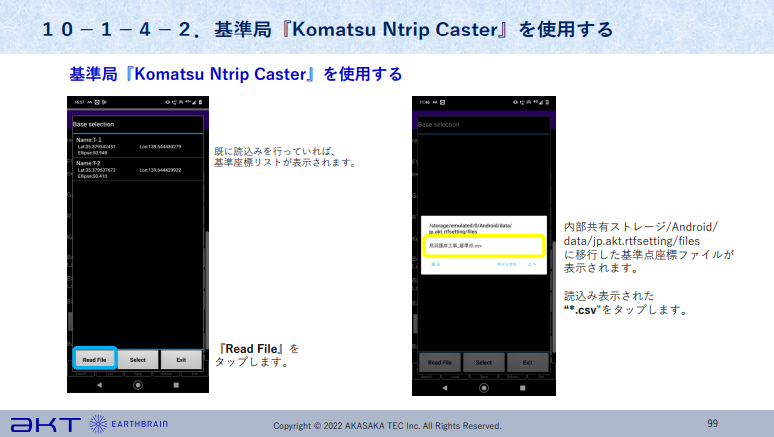
Task: Tap Android home icon in right phone
Action: 484,388
